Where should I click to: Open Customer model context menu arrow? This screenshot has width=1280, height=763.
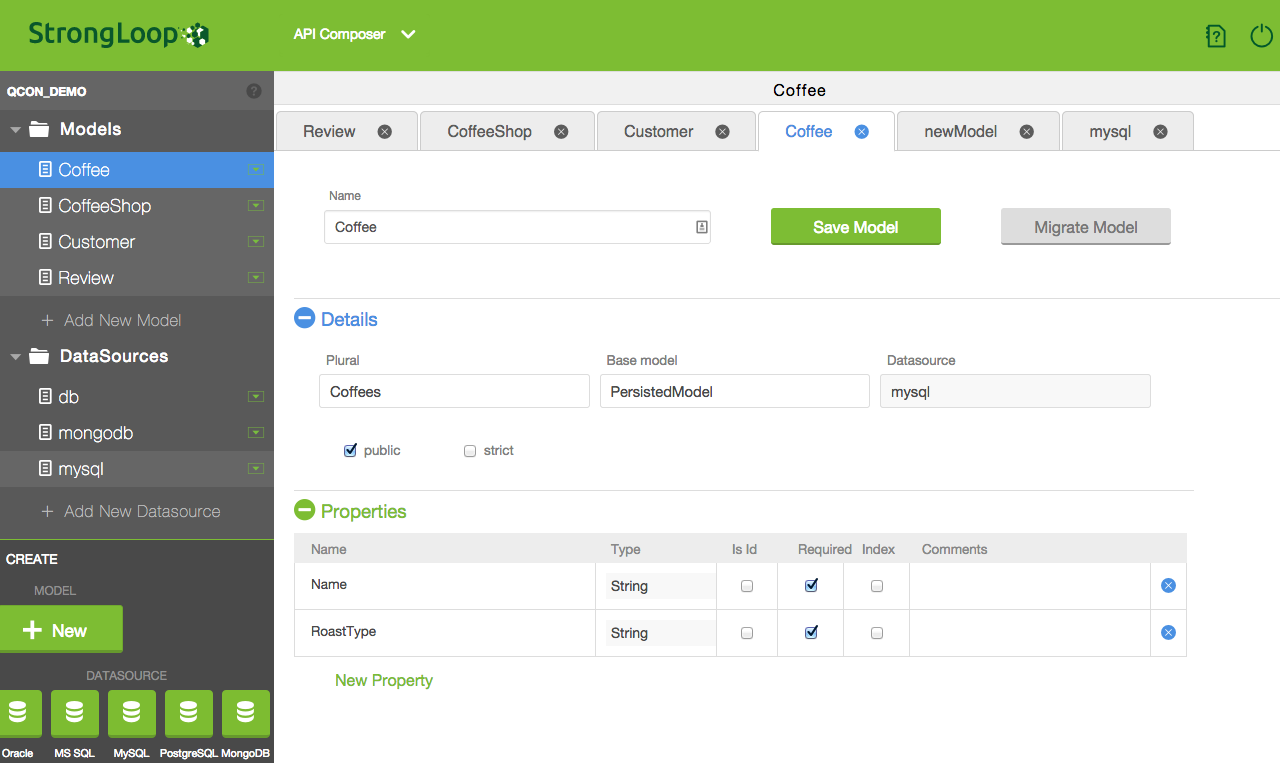pos(255,242)
